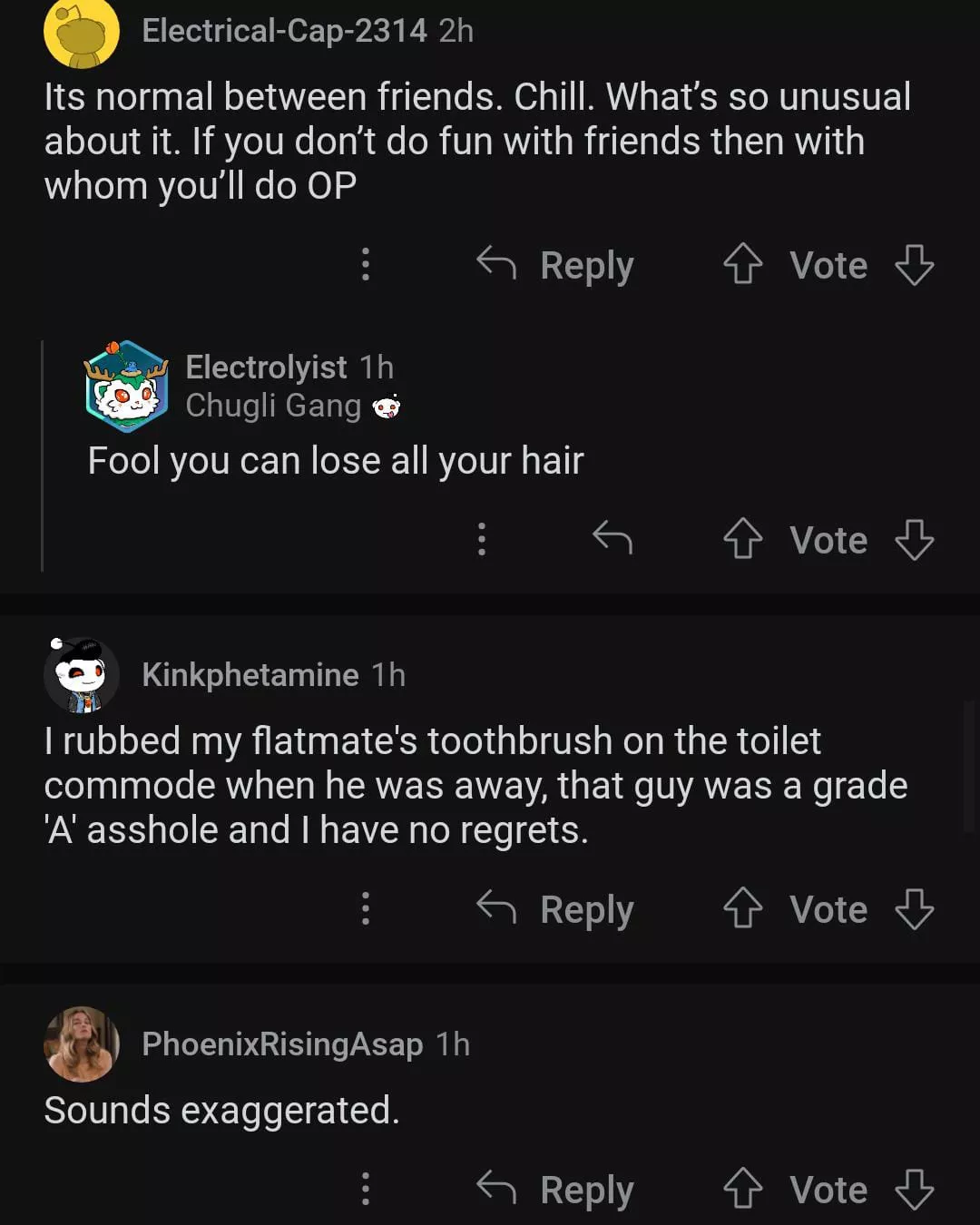Open overflow menu on Kinkphetamine's comment
This screenshot has width=980, height=1225.
pyautogui.click(x=366, y=908)
